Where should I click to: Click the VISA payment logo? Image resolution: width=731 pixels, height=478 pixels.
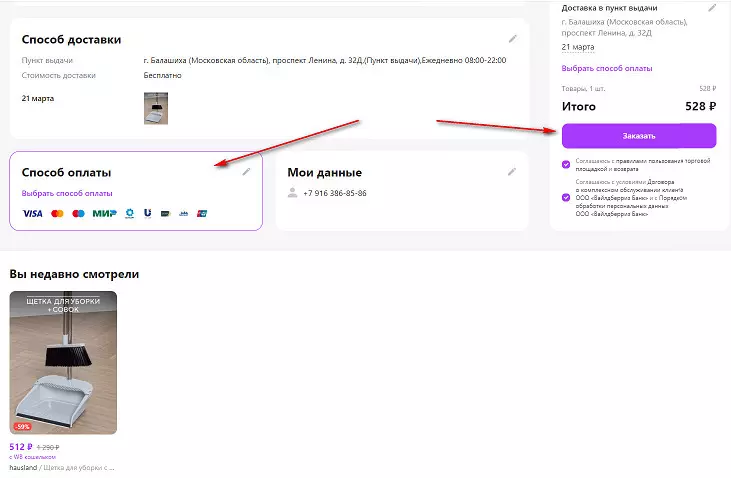click(32, 214)
